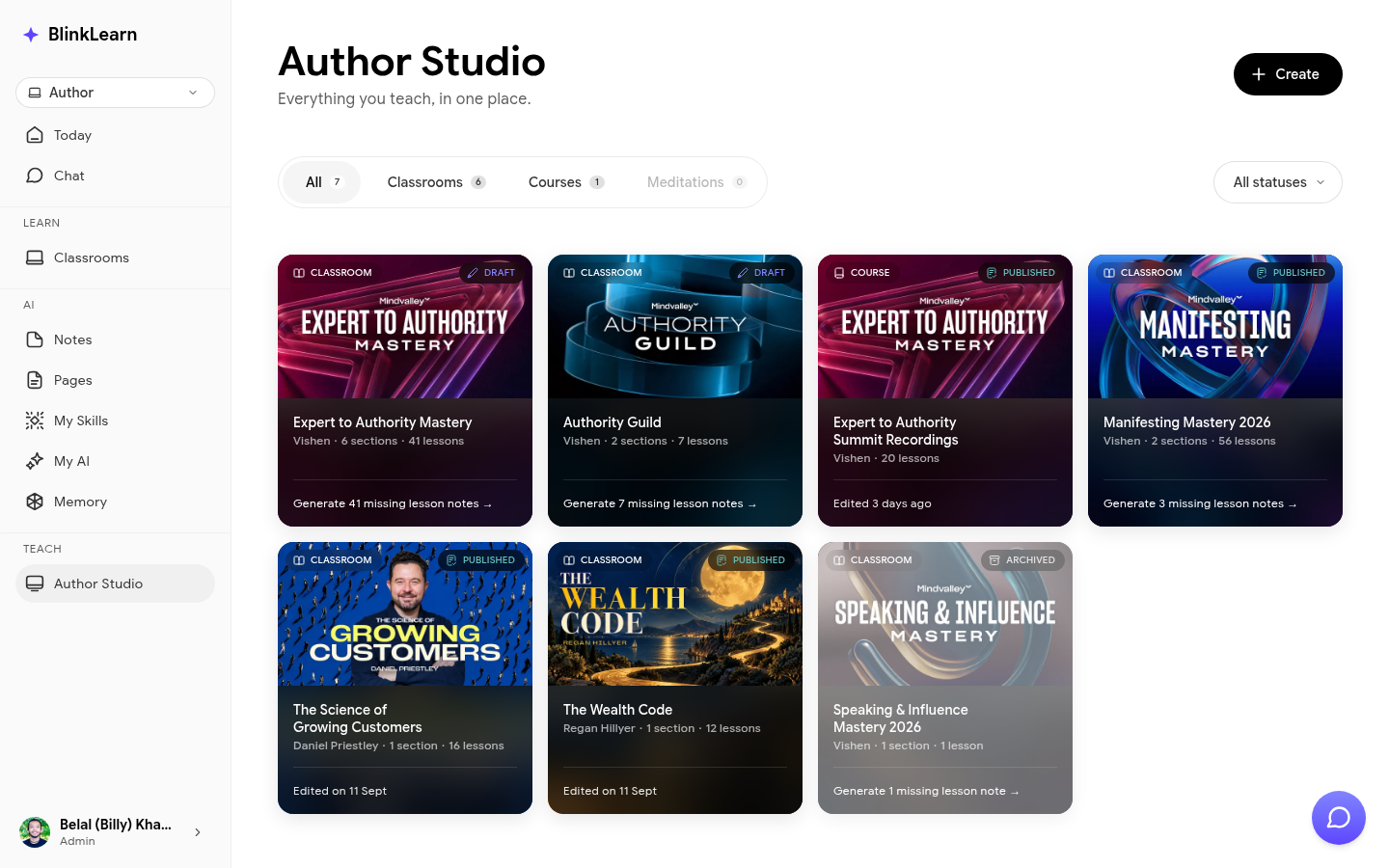The image size is (1389, 868).
Task: Click Generate 3 missing lesson notes
Action: coord(1200,503)
